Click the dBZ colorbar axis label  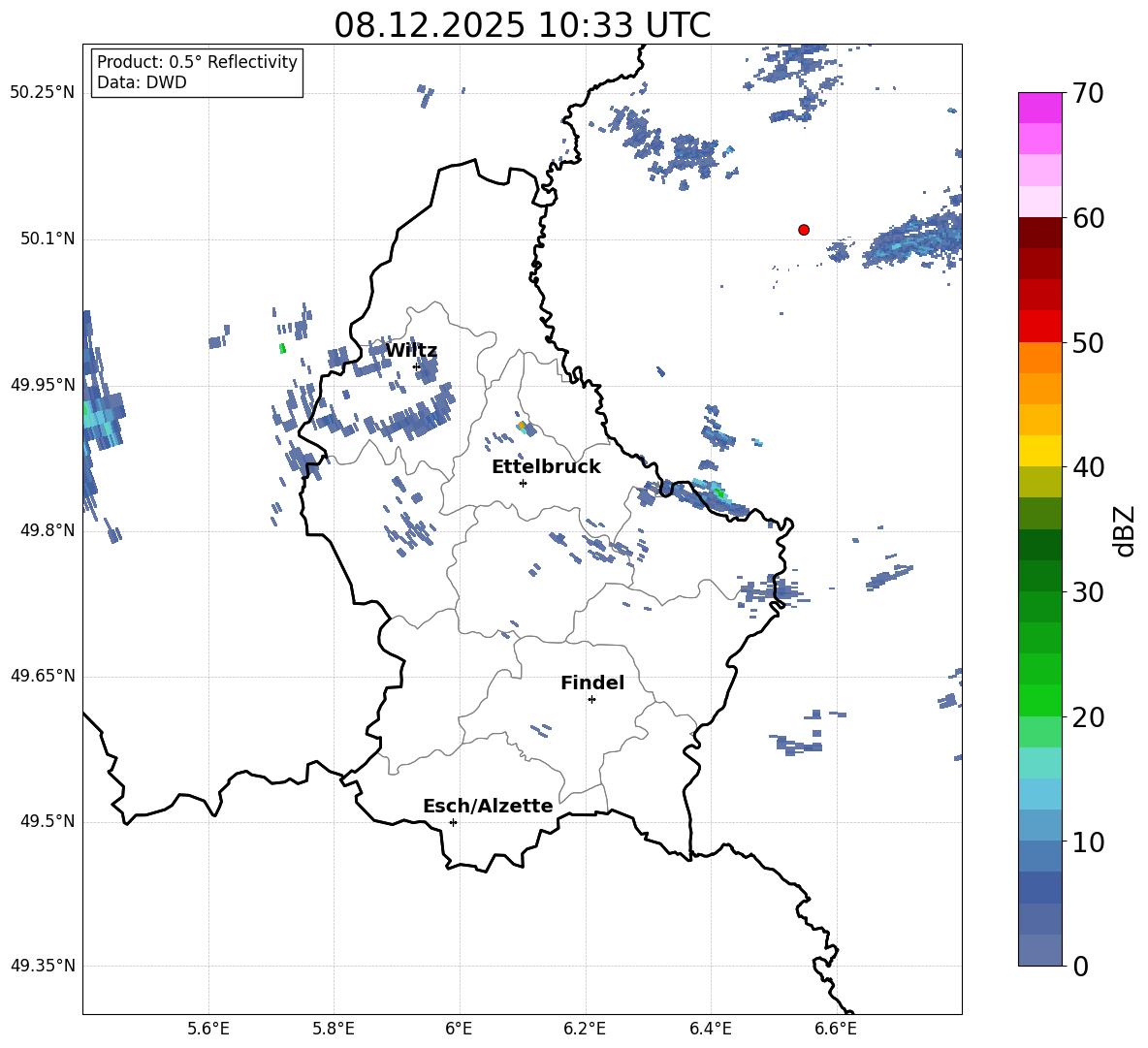click(1125, 530)
